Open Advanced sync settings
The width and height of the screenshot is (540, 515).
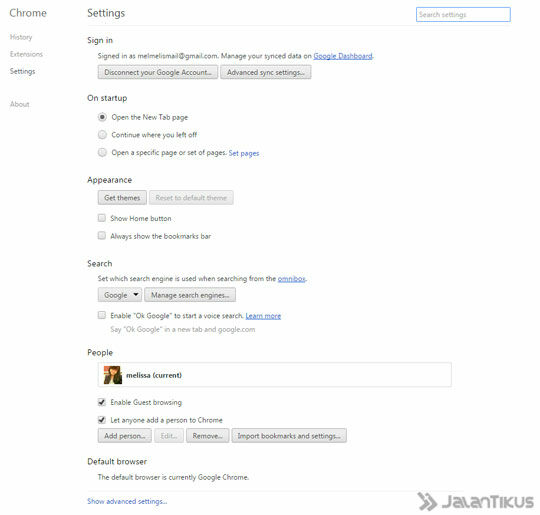pos(266,72)
